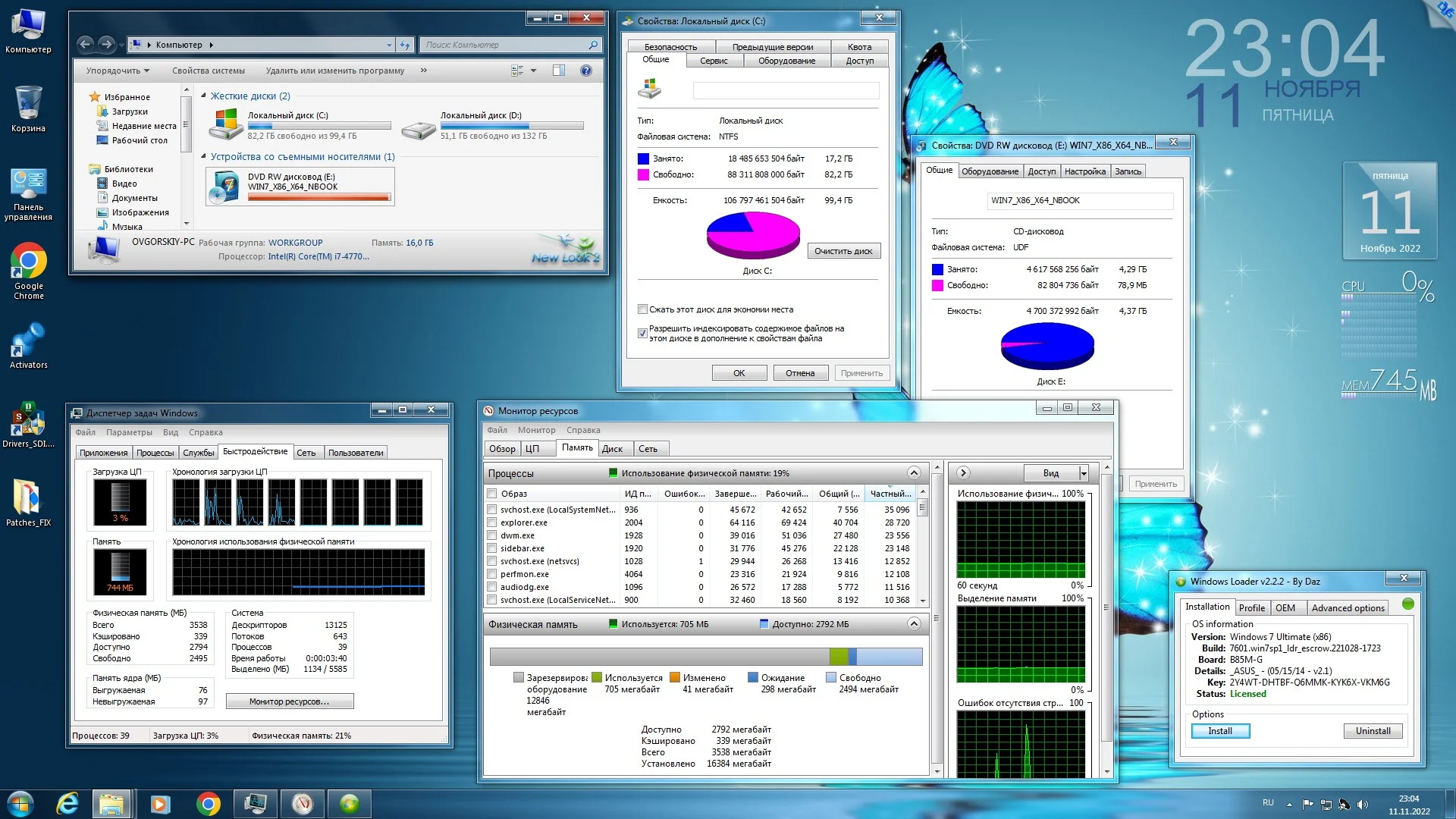Enable compress this drive checkbox
1456x819 pixels.
[643, 309]
